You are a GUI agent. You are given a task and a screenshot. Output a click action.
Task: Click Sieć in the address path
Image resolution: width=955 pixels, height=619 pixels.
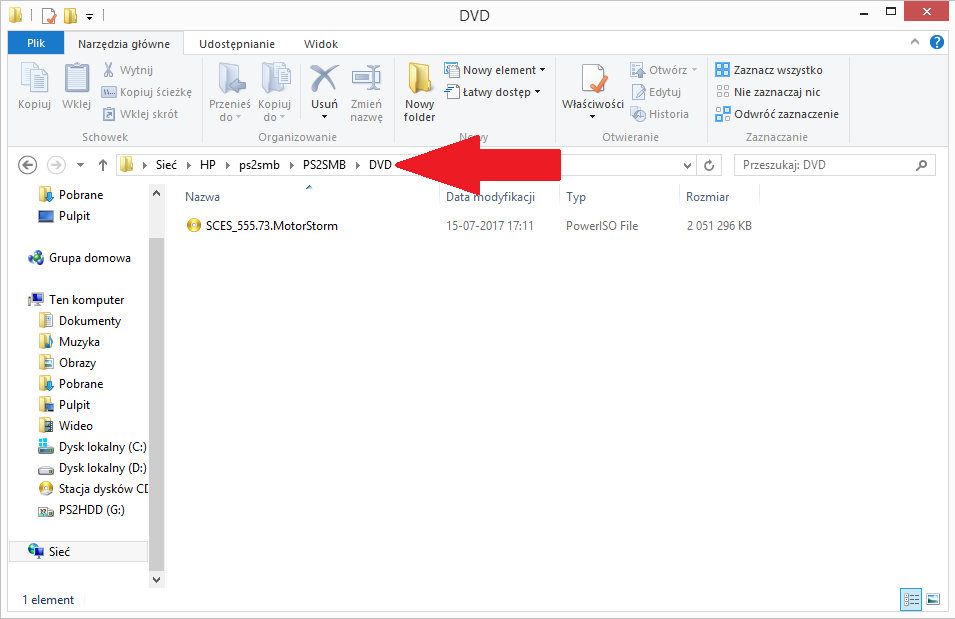click(166, 165)
